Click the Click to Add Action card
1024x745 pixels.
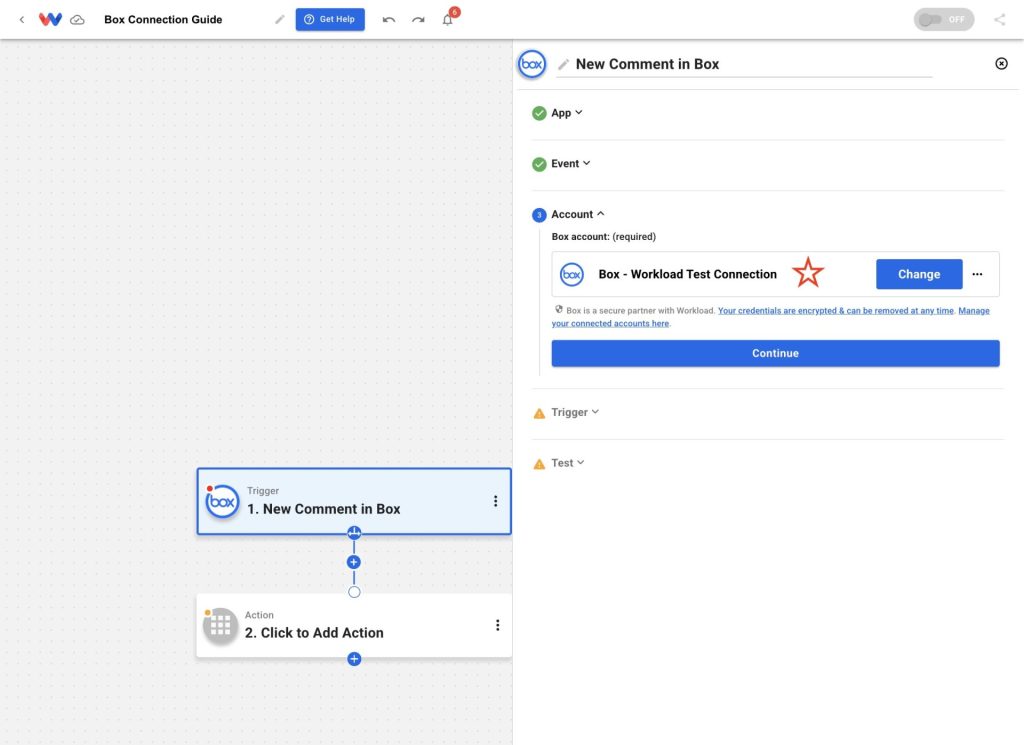coord(354,625)
